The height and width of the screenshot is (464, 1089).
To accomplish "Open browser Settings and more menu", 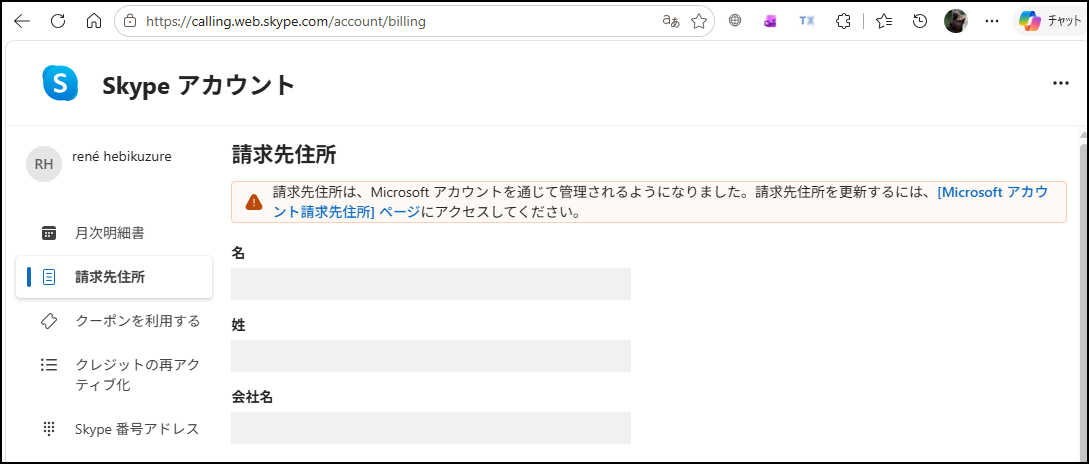I will 992,22.
